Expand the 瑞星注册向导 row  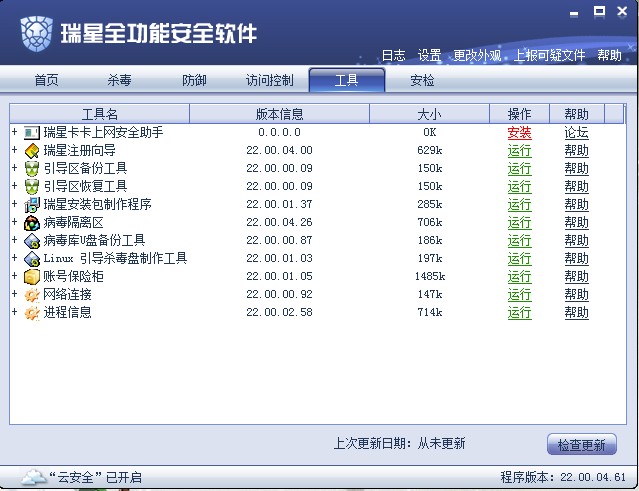click(x=15, y=150)
